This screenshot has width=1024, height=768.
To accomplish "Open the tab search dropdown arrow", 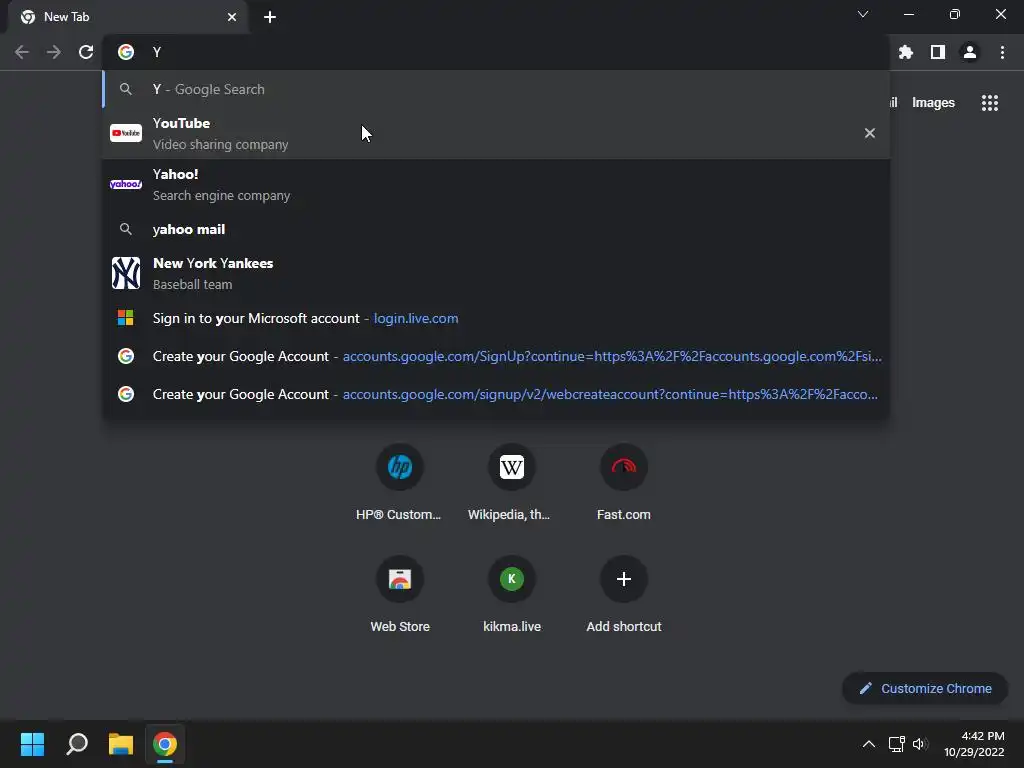I will click(863, 14).
